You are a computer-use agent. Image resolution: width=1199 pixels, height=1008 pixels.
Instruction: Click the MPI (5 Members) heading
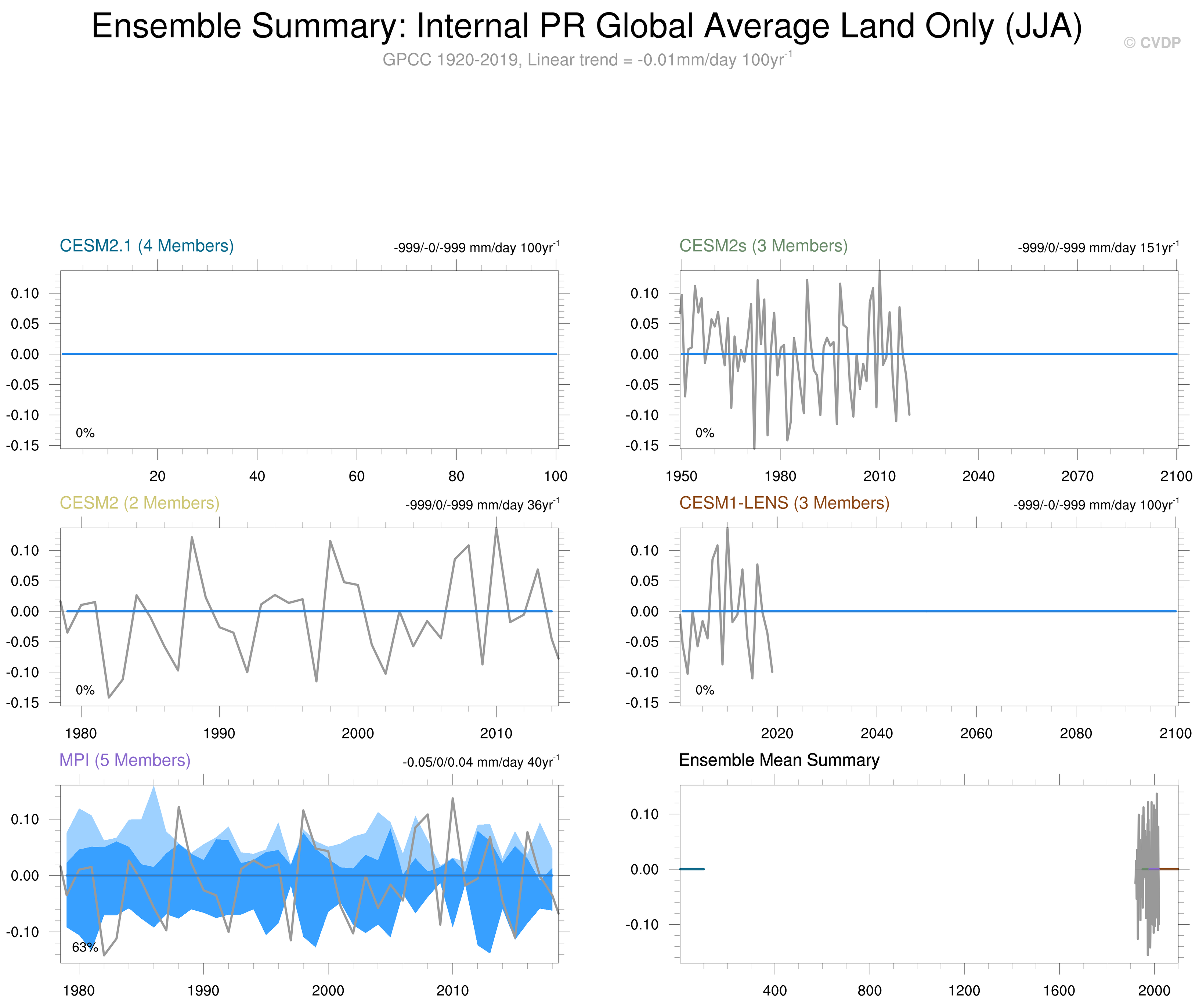(124, 760)
